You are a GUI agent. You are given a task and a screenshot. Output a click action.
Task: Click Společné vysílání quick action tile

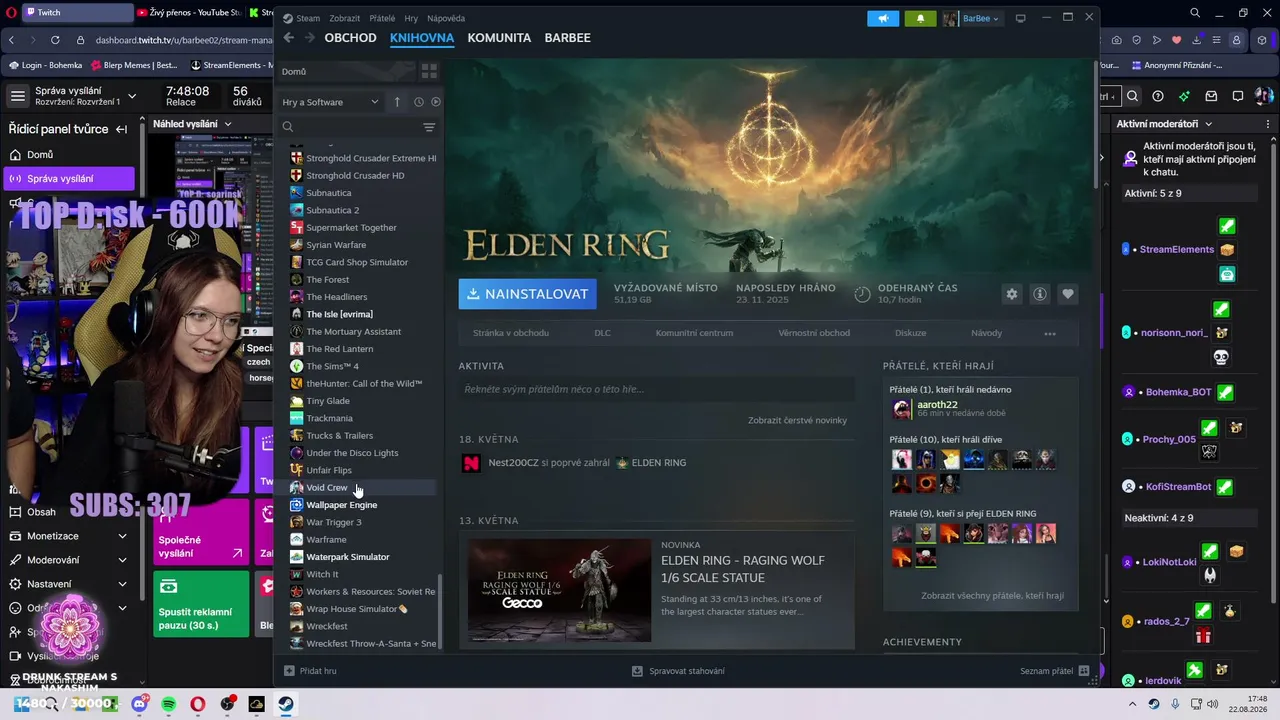click(201, 531)
